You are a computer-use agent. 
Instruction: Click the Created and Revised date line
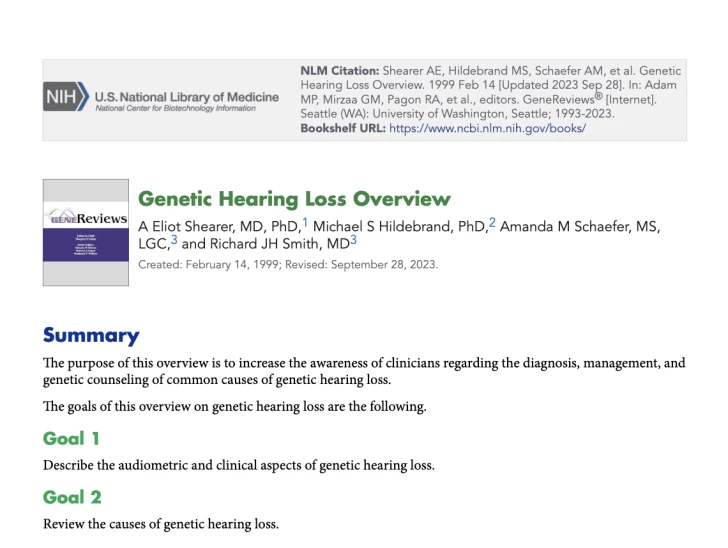(x=288, y=265)
